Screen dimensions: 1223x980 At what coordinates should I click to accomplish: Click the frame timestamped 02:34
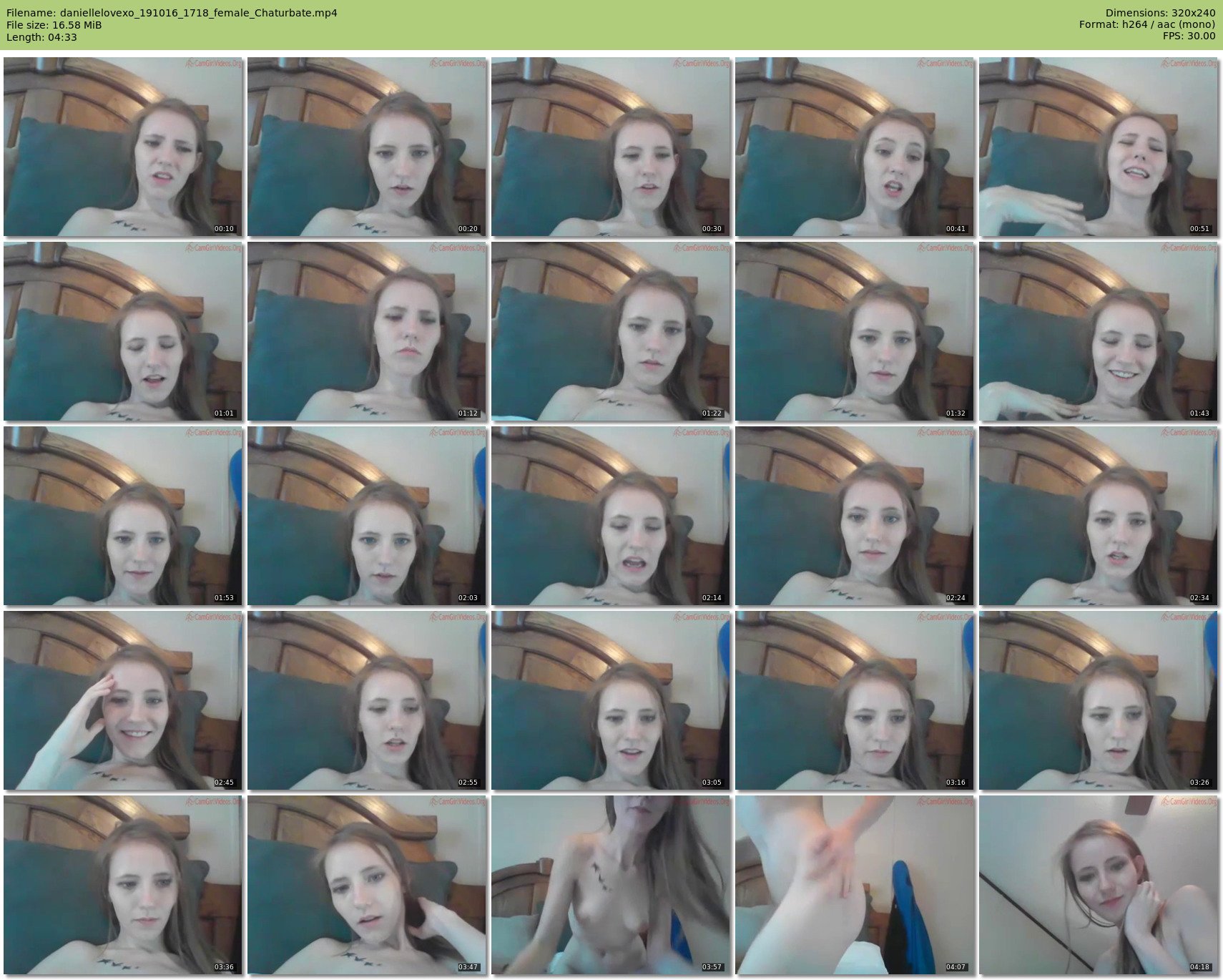[x=1099, y=516]
